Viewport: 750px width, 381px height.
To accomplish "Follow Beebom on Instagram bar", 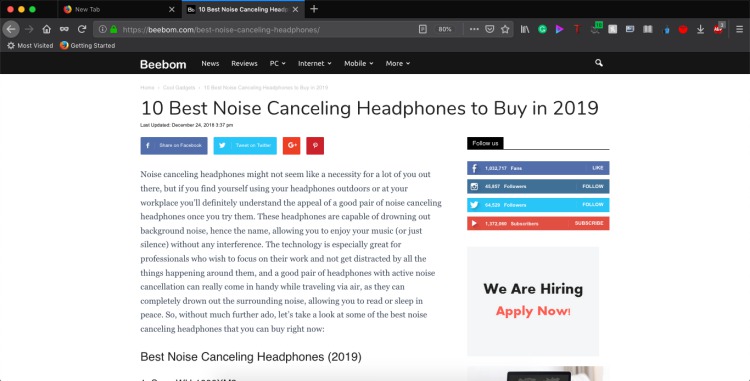I will tap(538, 186).
